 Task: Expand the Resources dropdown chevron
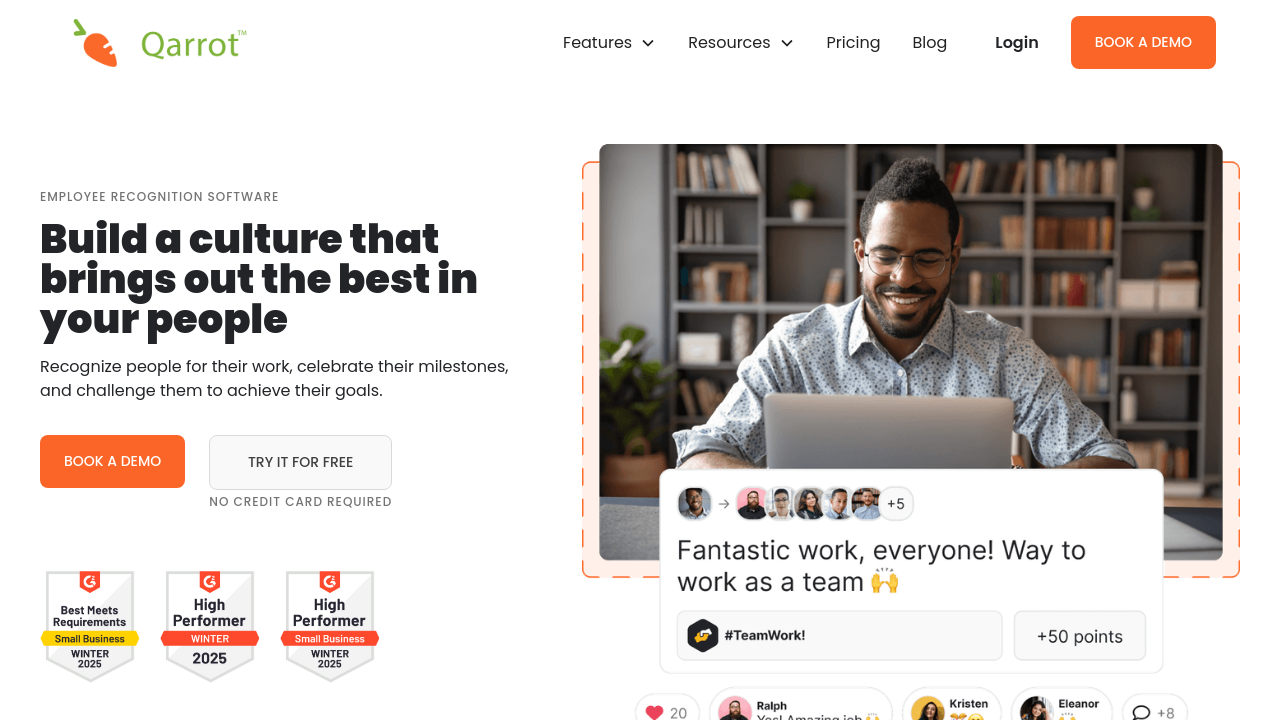(787, 43)
